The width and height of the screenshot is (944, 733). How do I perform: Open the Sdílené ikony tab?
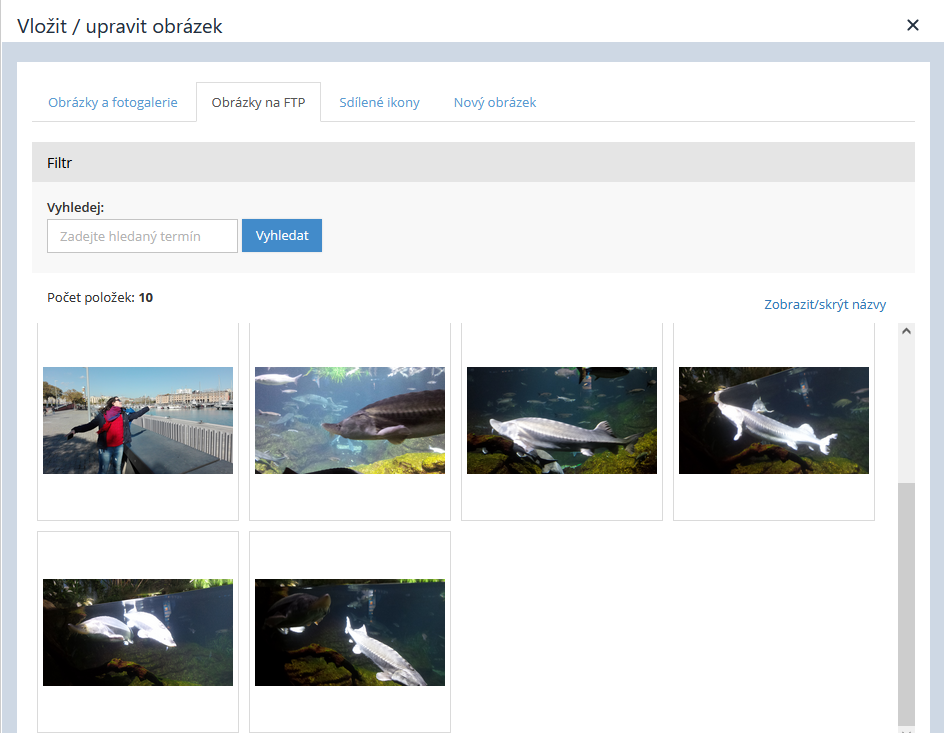pos(379,102)
